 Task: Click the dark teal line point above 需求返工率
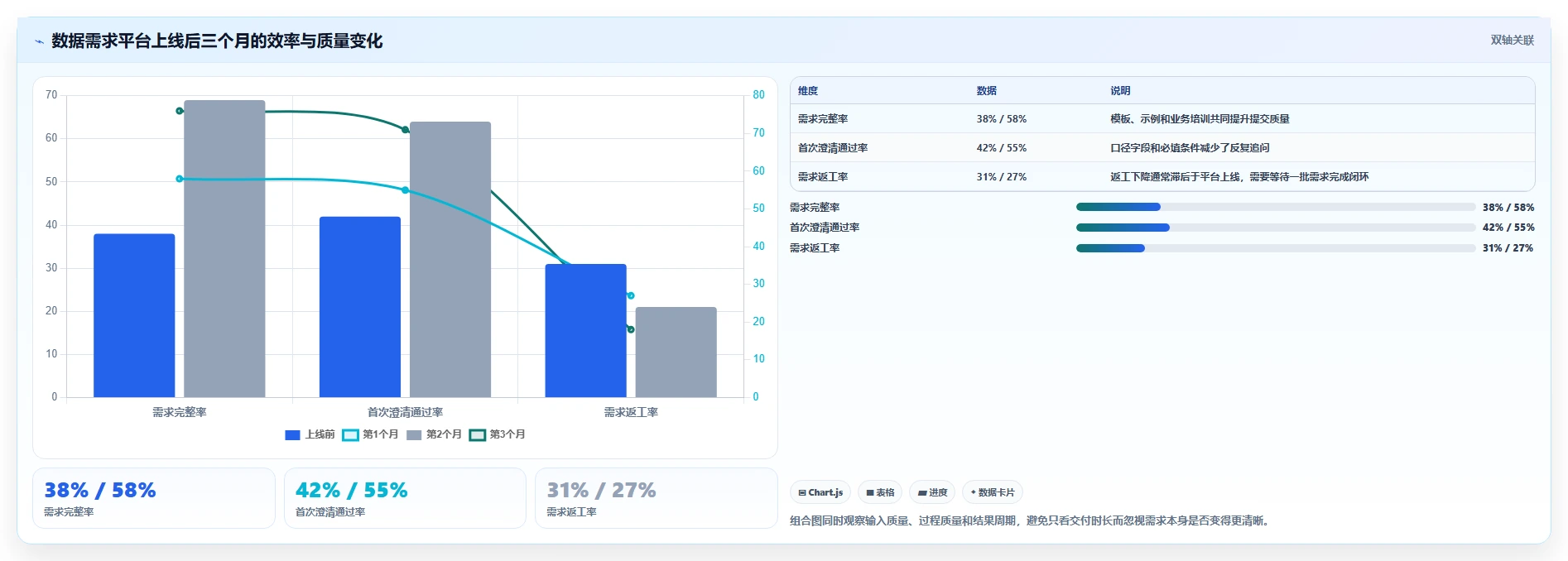point(631,329)
